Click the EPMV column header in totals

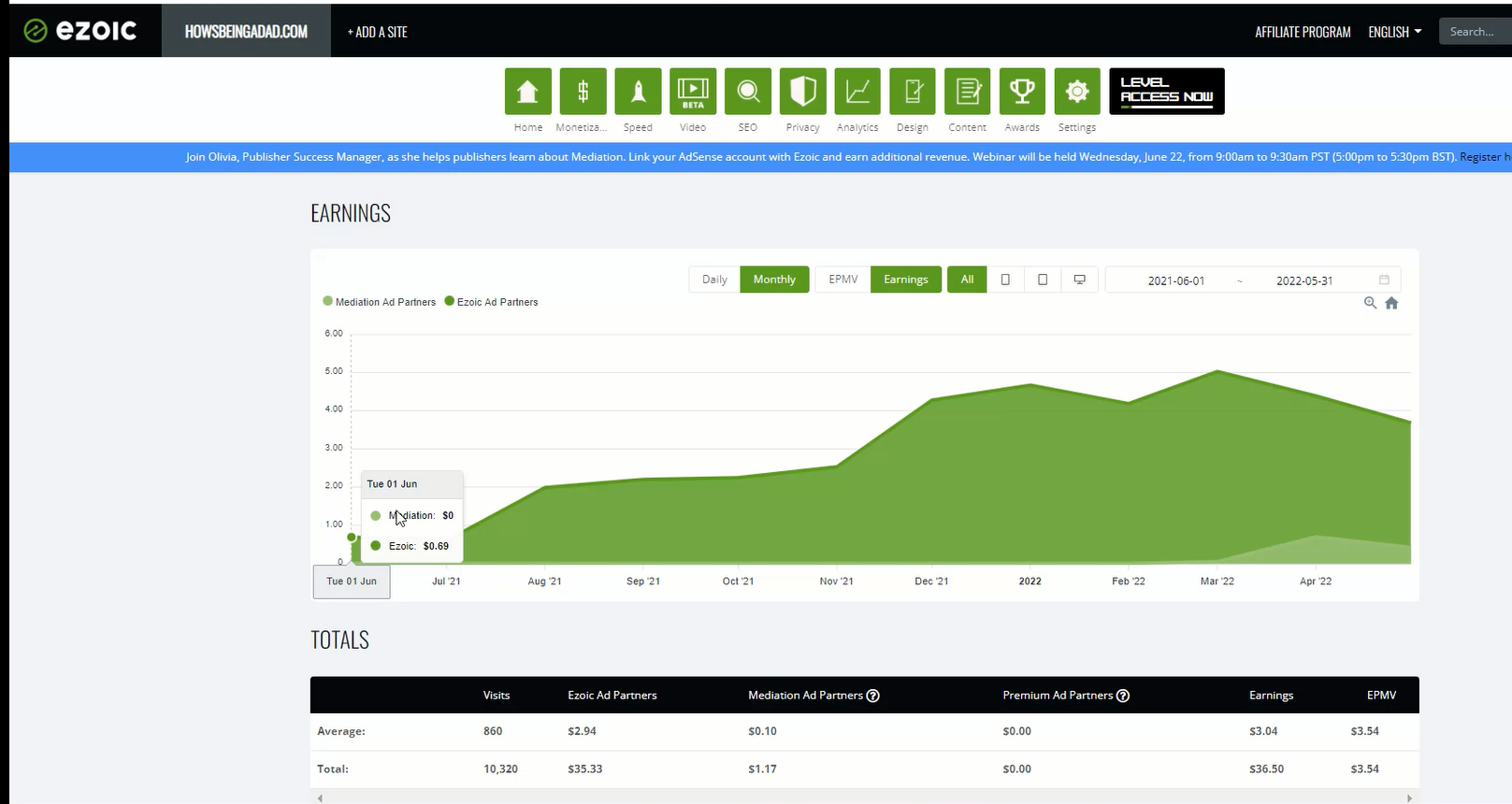pos(1381,696)
